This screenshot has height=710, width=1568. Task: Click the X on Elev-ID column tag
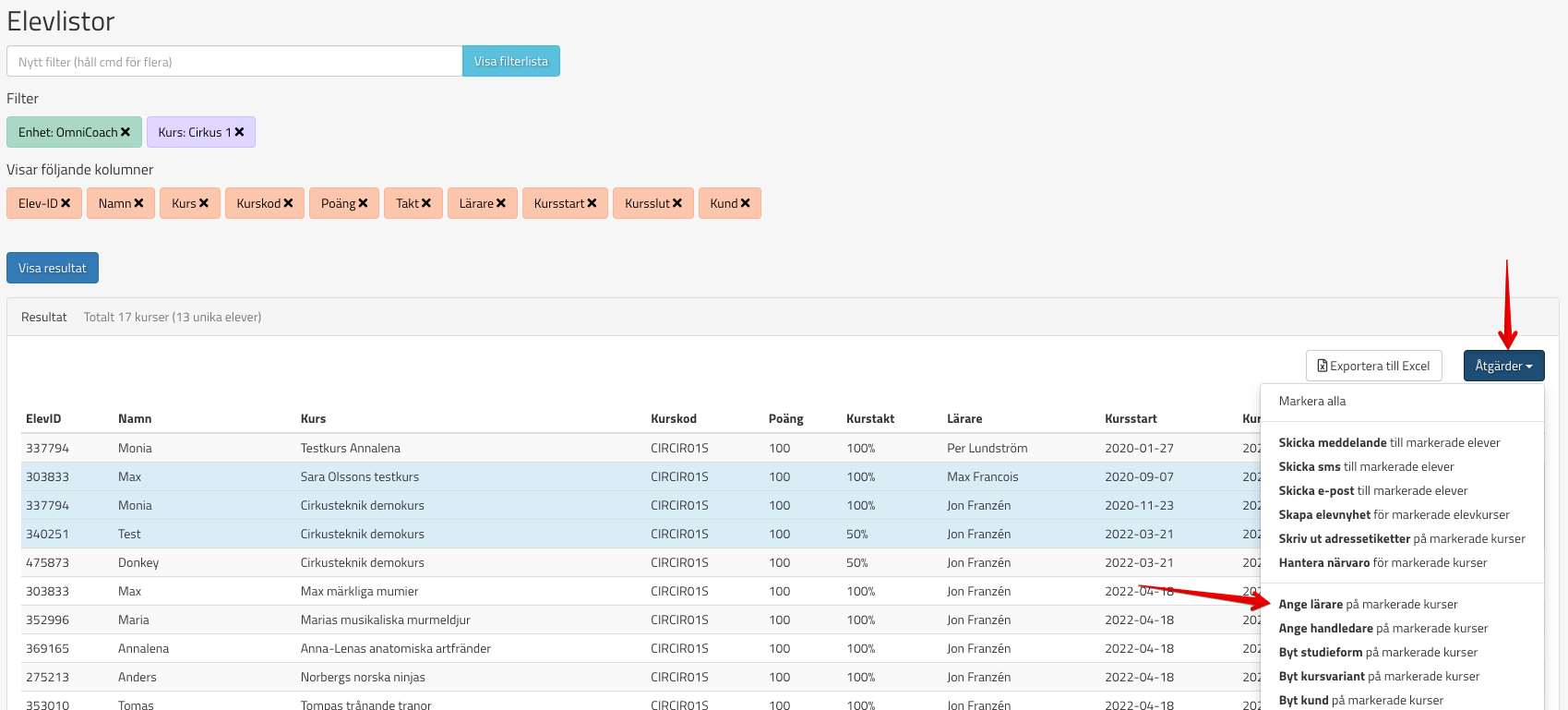click(66, 203)
